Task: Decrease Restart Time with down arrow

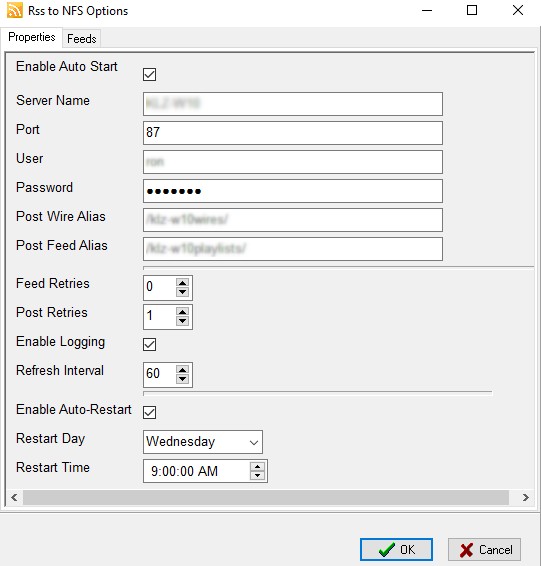Action: coord(257,475)
